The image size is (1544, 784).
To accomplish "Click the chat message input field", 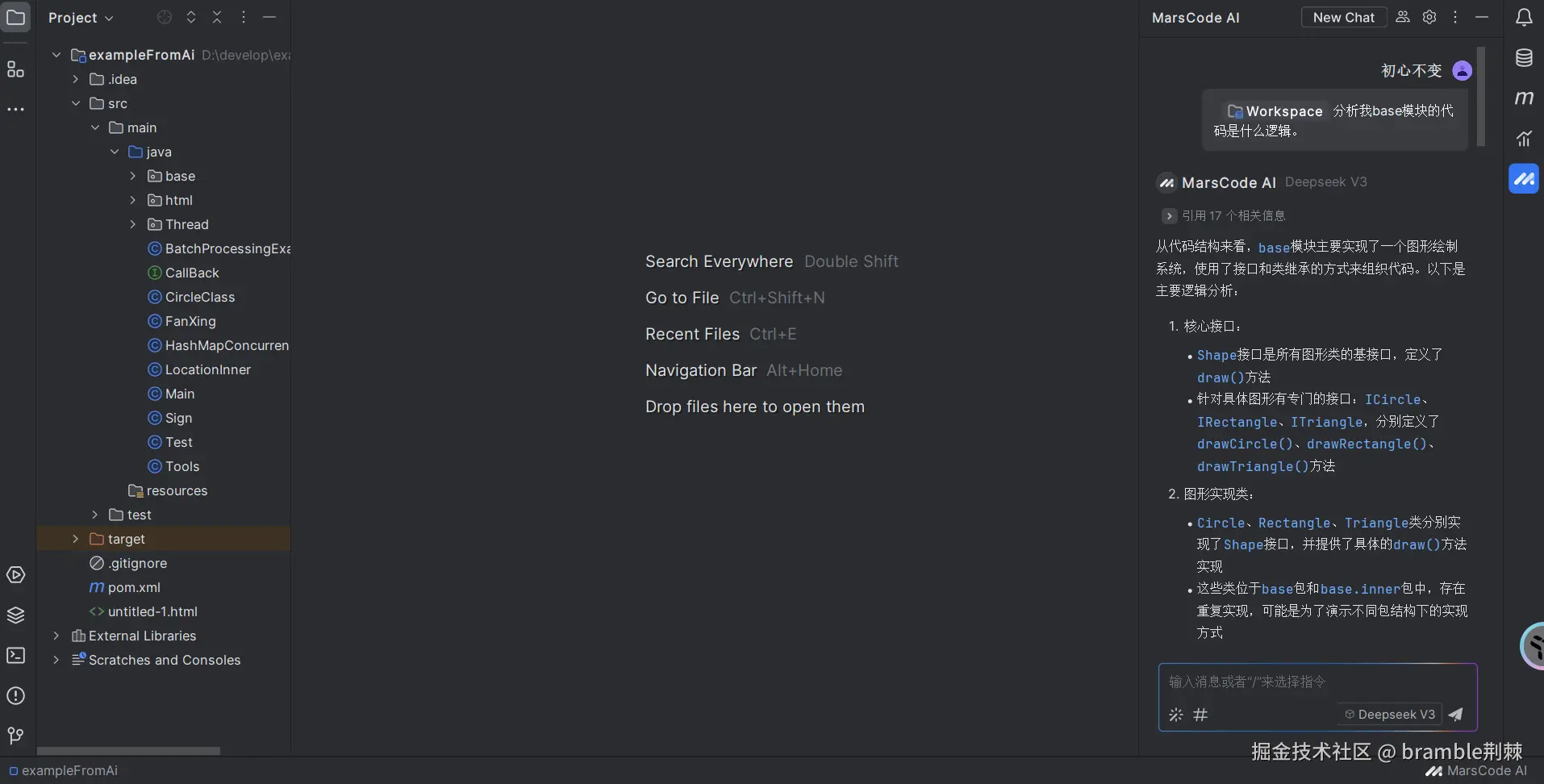I will coord(1317,682).
